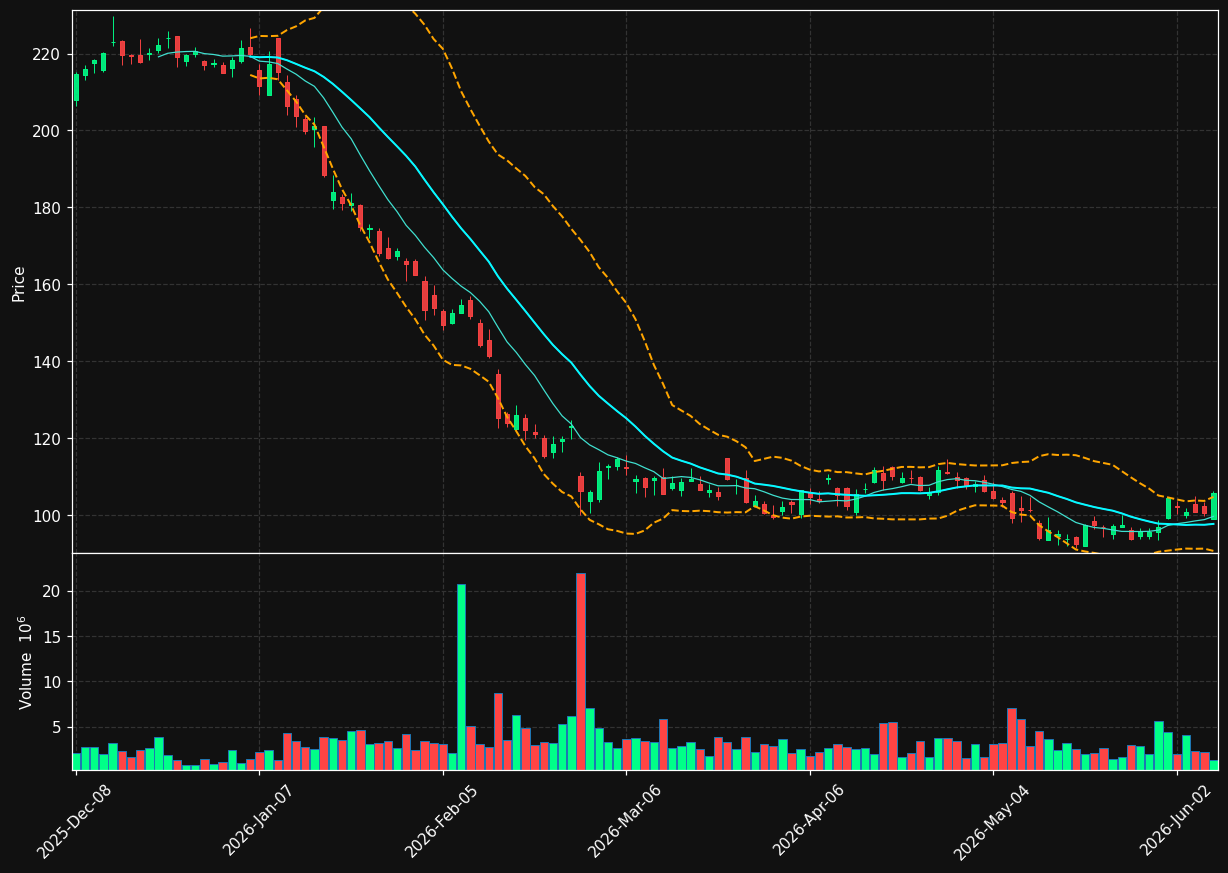Image resolution: width=1228 pixels, height=873 pixels.
Task: Click the 2026-Mar-06 date label
Action: tap(625, 821)
